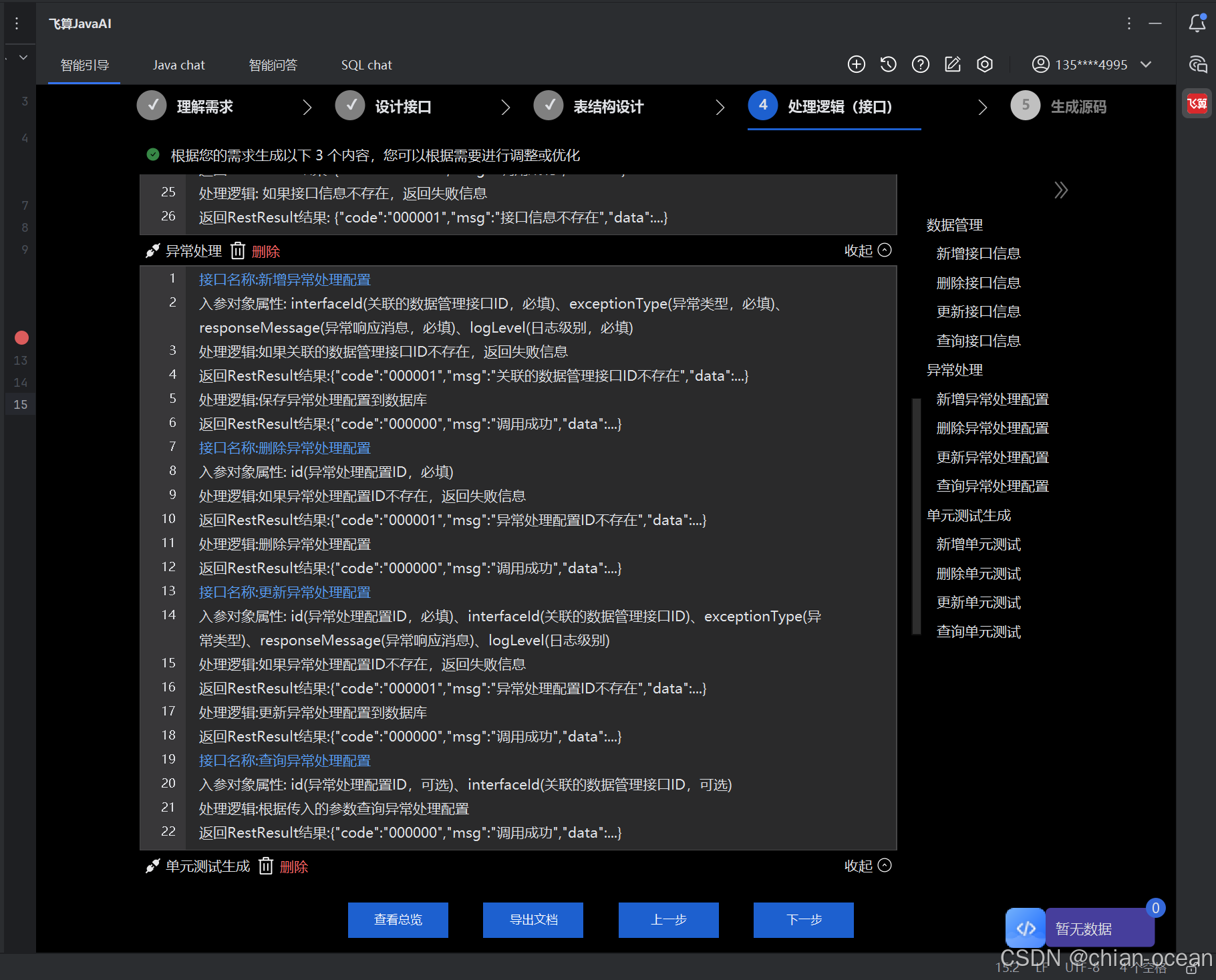Click the 上一步 button
The height and width of the screenshot is (980, 1216).
[669, 920]
